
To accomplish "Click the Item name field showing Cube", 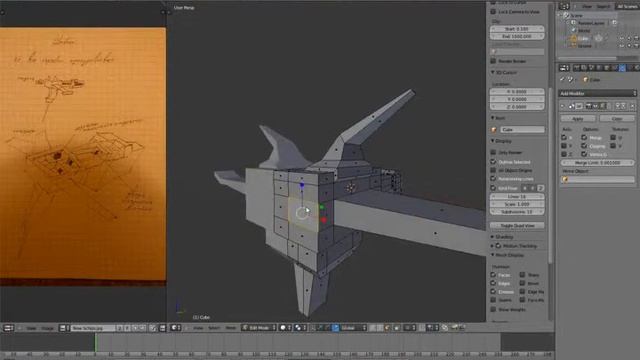I will pos(521,130).
